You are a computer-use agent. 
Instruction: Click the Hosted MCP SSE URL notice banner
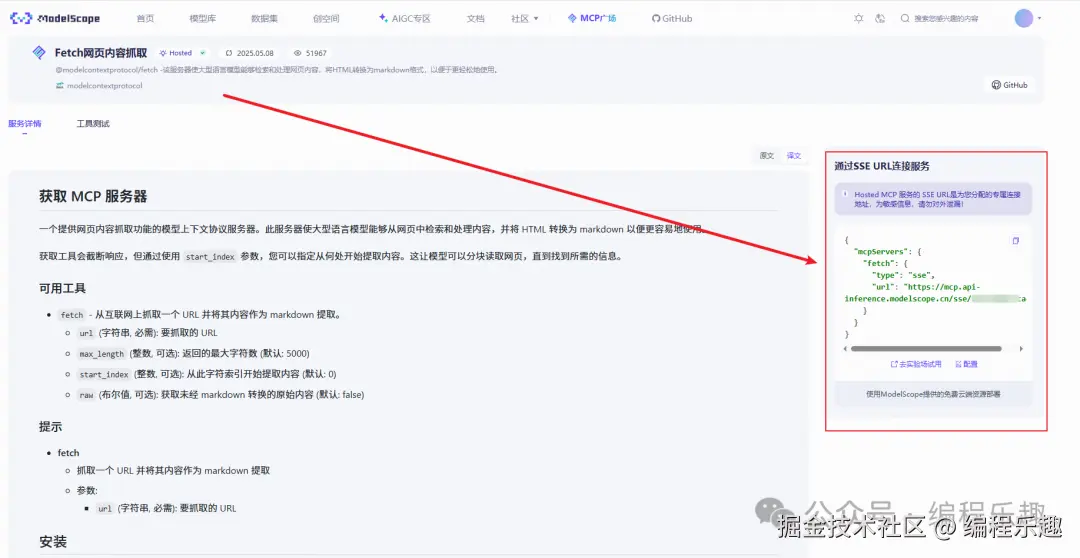pos(933,199)
